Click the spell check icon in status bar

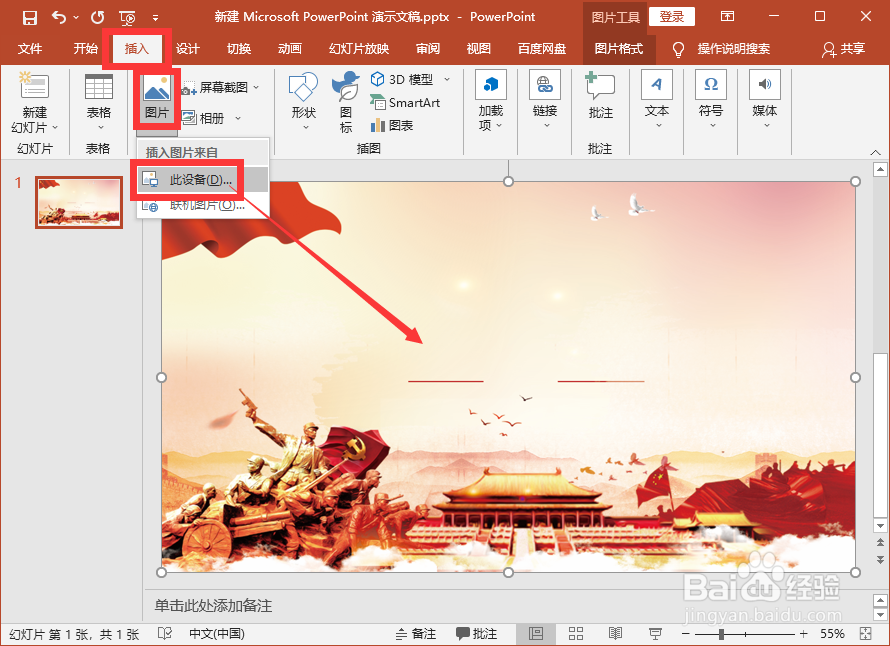coord(165,634)
